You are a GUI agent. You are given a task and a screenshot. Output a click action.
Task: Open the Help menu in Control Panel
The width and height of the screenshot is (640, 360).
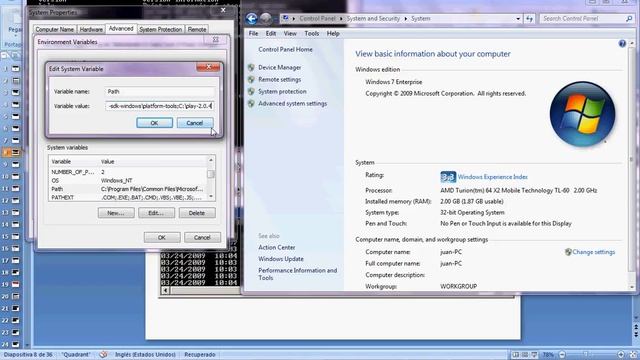(333, 33)
